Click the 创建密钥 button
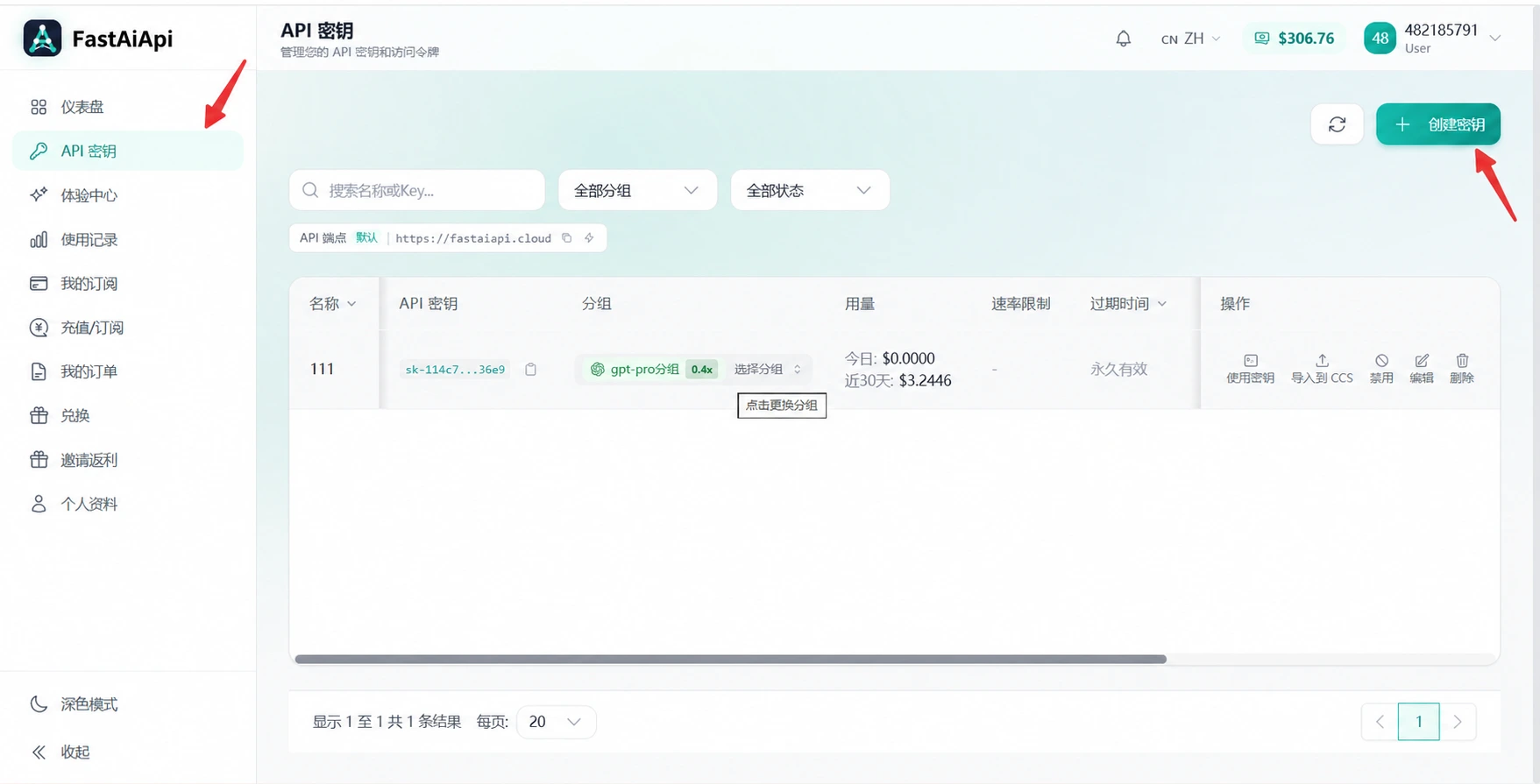The height and width of the screenshot is (784, 1540). 1438,124
